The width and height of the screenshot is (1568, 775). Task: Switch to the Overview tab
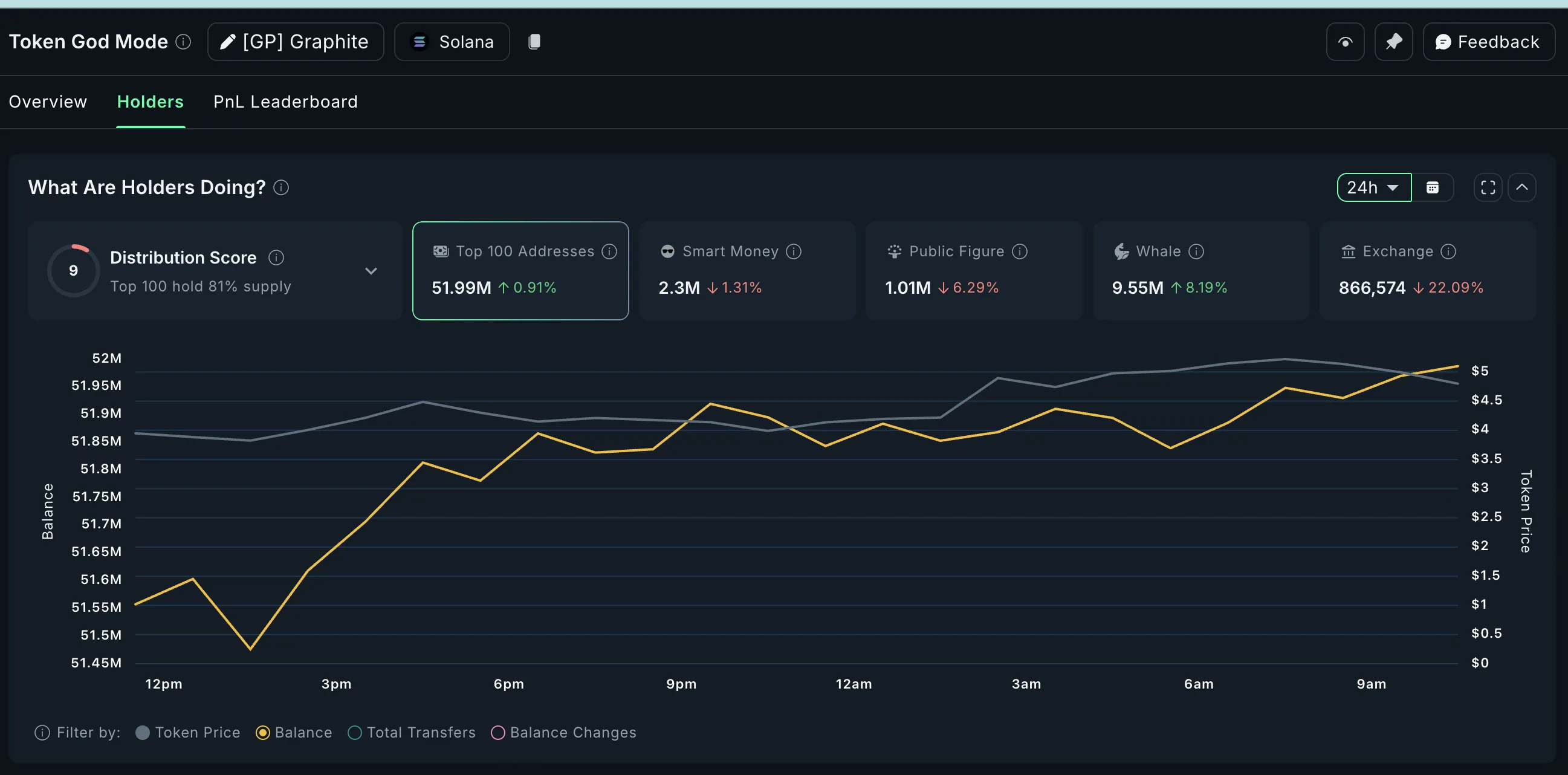48,102
